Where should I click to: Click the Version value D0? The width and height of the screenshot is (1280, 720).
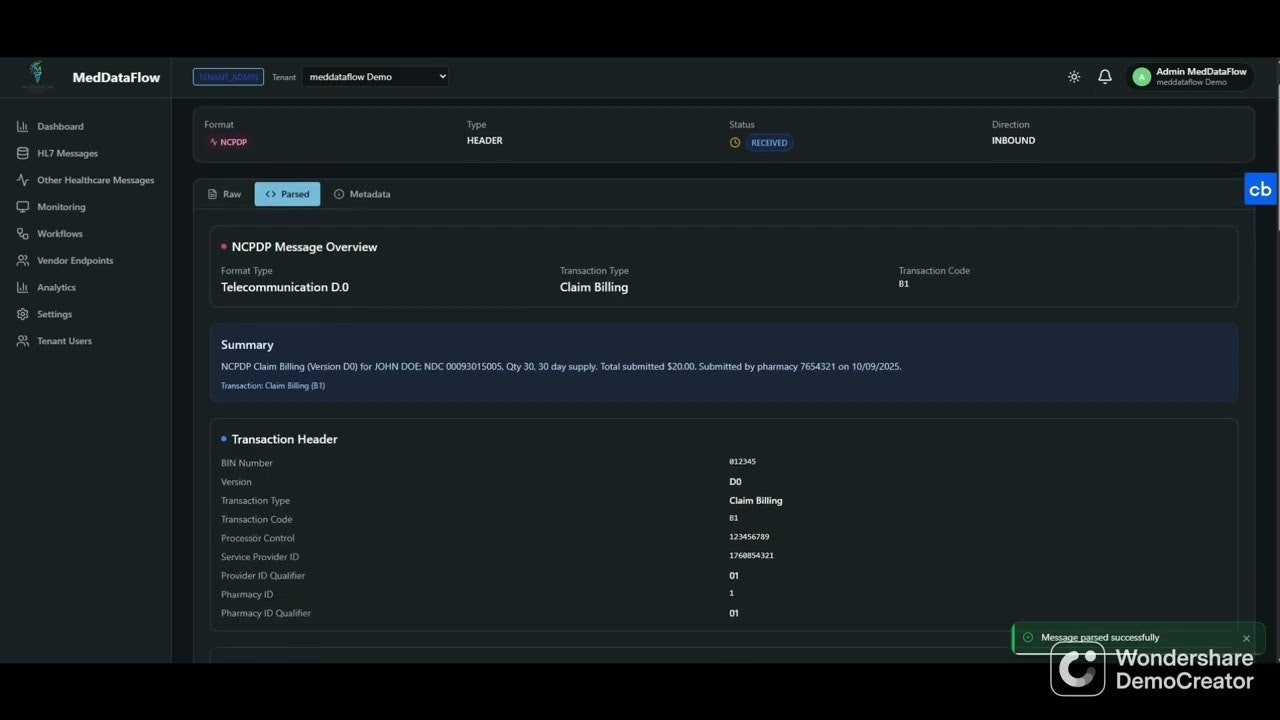tap(735, 482)
